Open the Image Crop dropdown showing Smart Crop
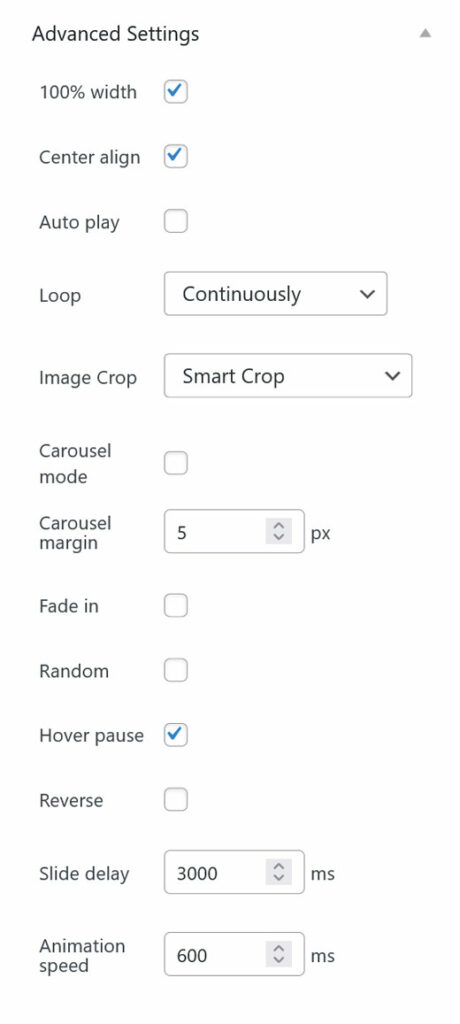This screenshot has width=460, height=1024. tap(288, 376)
